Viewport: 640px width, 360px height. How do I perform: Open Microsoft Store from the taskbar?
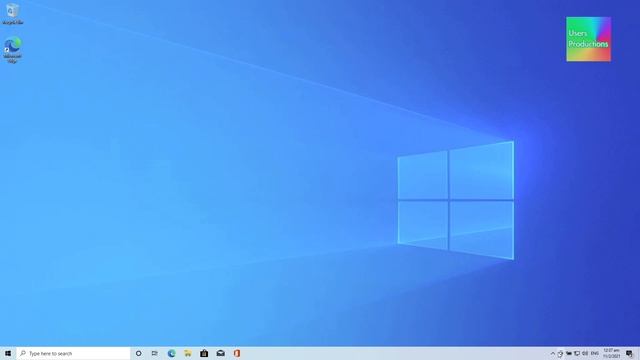tap(204, 353)
